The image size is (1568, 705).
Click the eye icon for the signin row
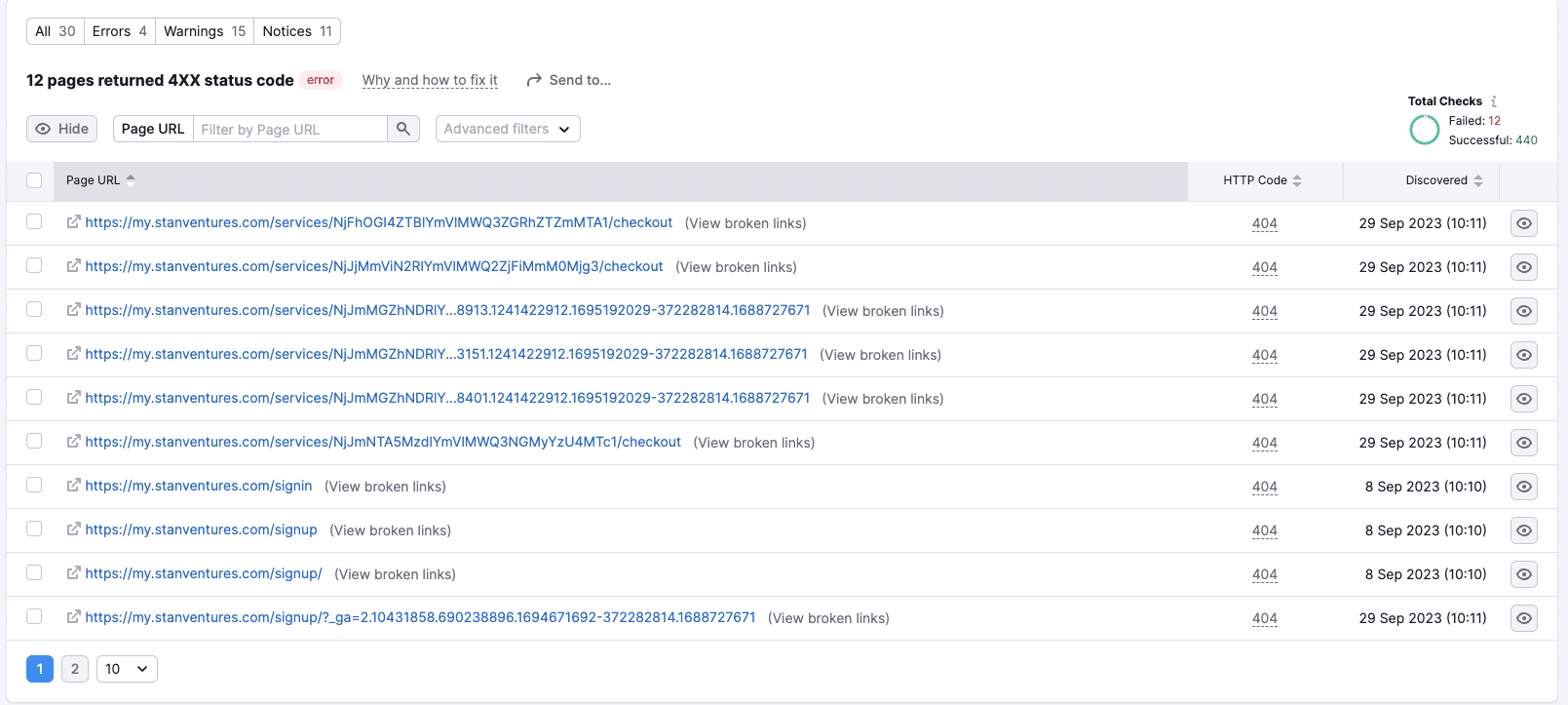tap(1523, 487)
